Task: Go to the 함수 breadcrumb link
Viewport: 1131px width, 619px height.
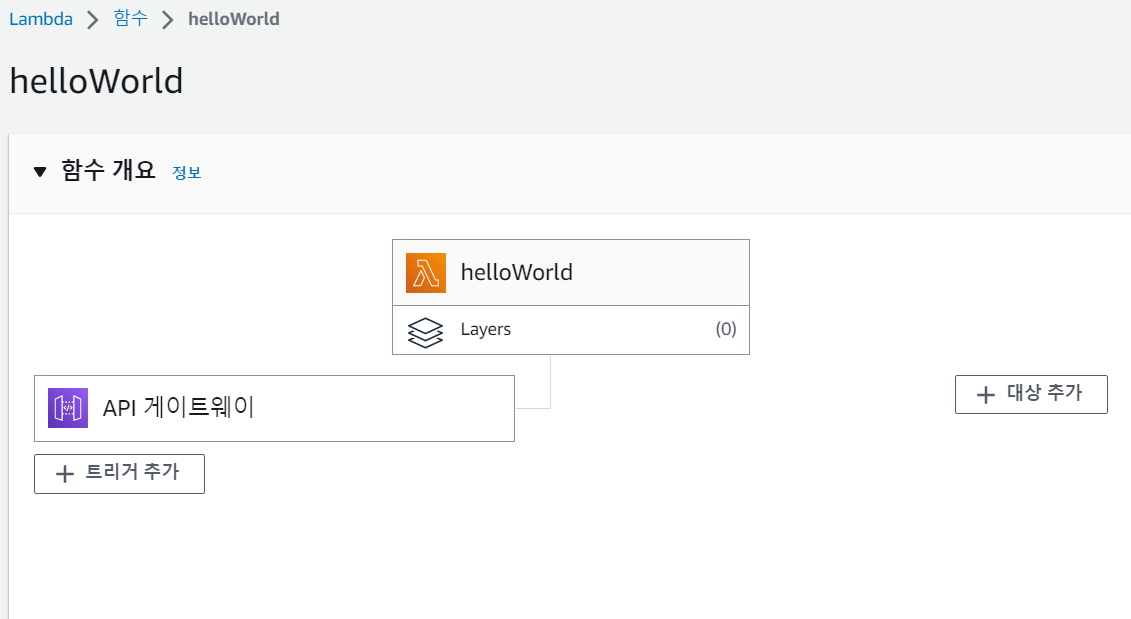Action: pyautogui.click(x=131, y=18)
